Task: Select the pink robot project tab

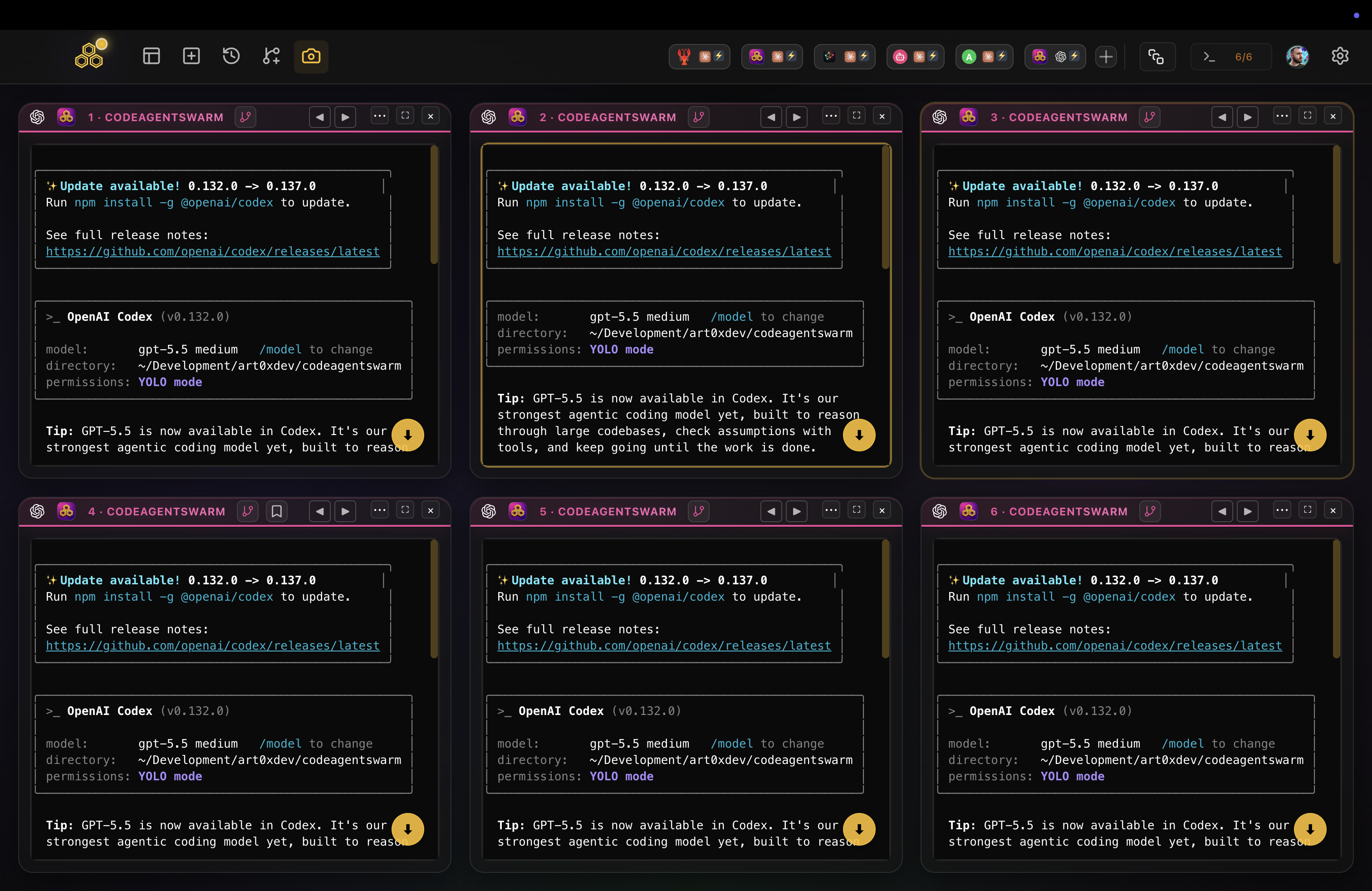Action: pos(915,56)
